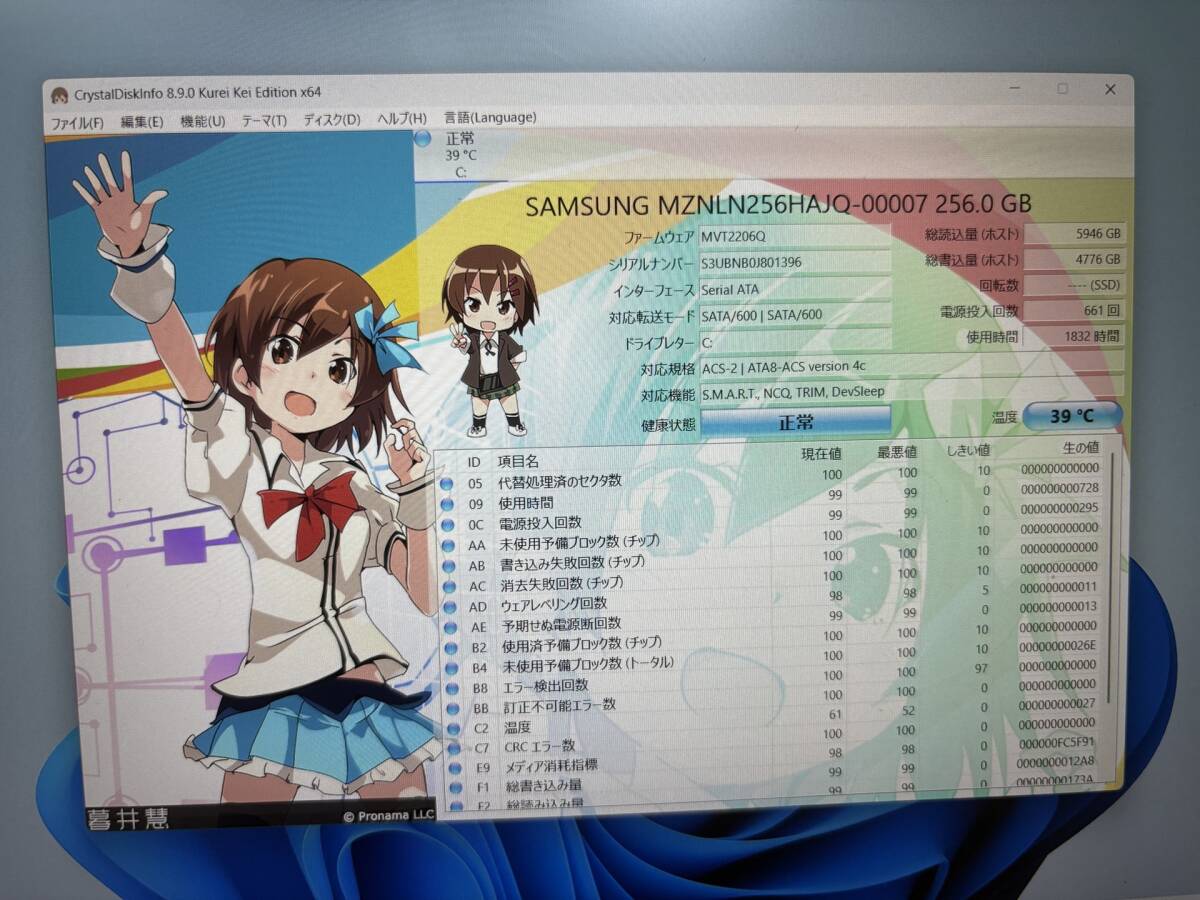Screen dimensions: 1200x900
Task: Click the 対応機能 value S.M.A.R.T., NCQ, TRIM, DevSleep
Action: pyautogui.click(x=911, y=391)
